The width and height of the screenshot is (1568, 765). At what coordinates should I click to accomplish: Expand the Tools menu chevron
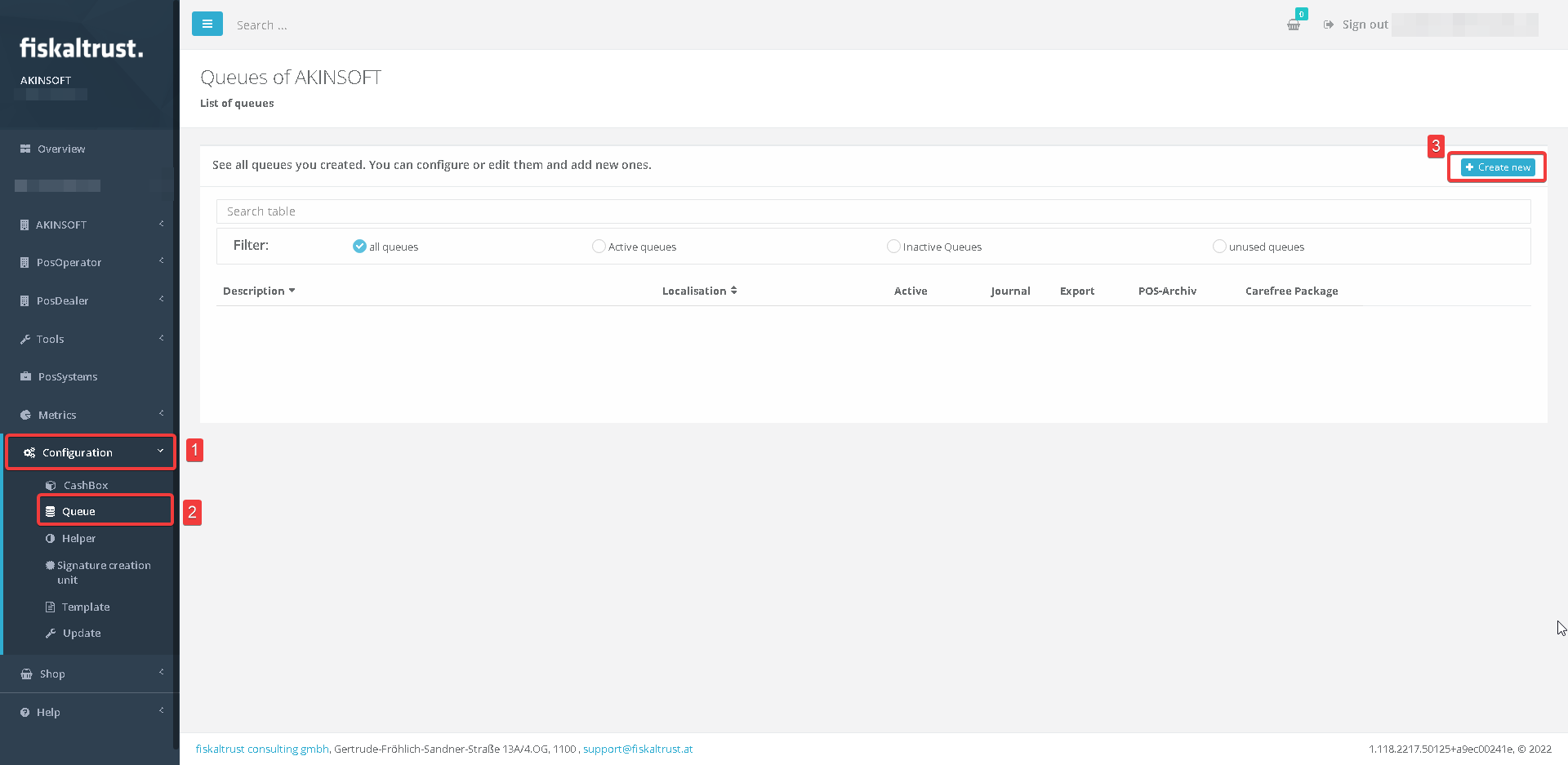161,338
